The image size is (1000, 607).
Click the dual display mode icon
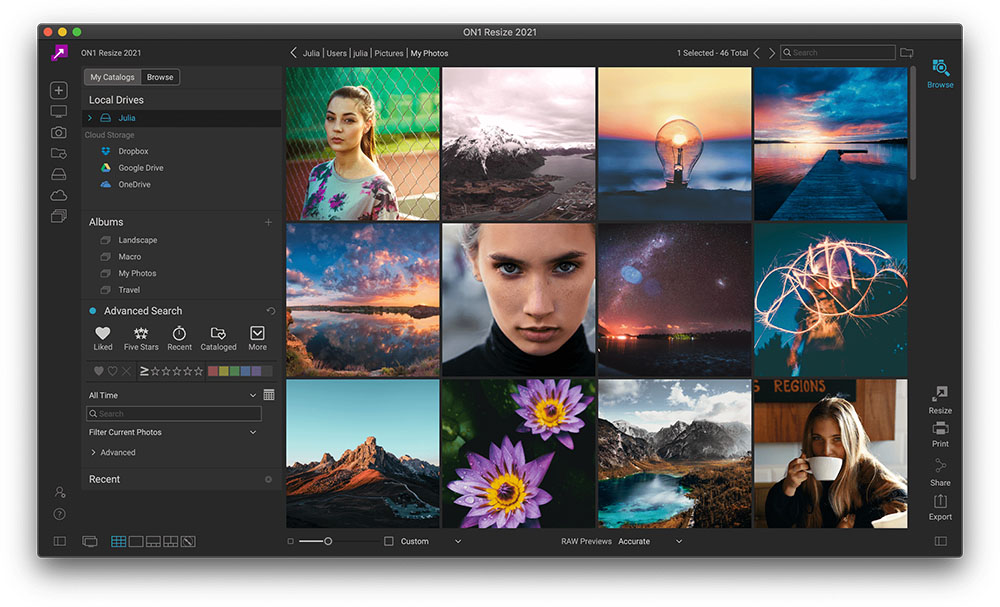click(90, 541)
